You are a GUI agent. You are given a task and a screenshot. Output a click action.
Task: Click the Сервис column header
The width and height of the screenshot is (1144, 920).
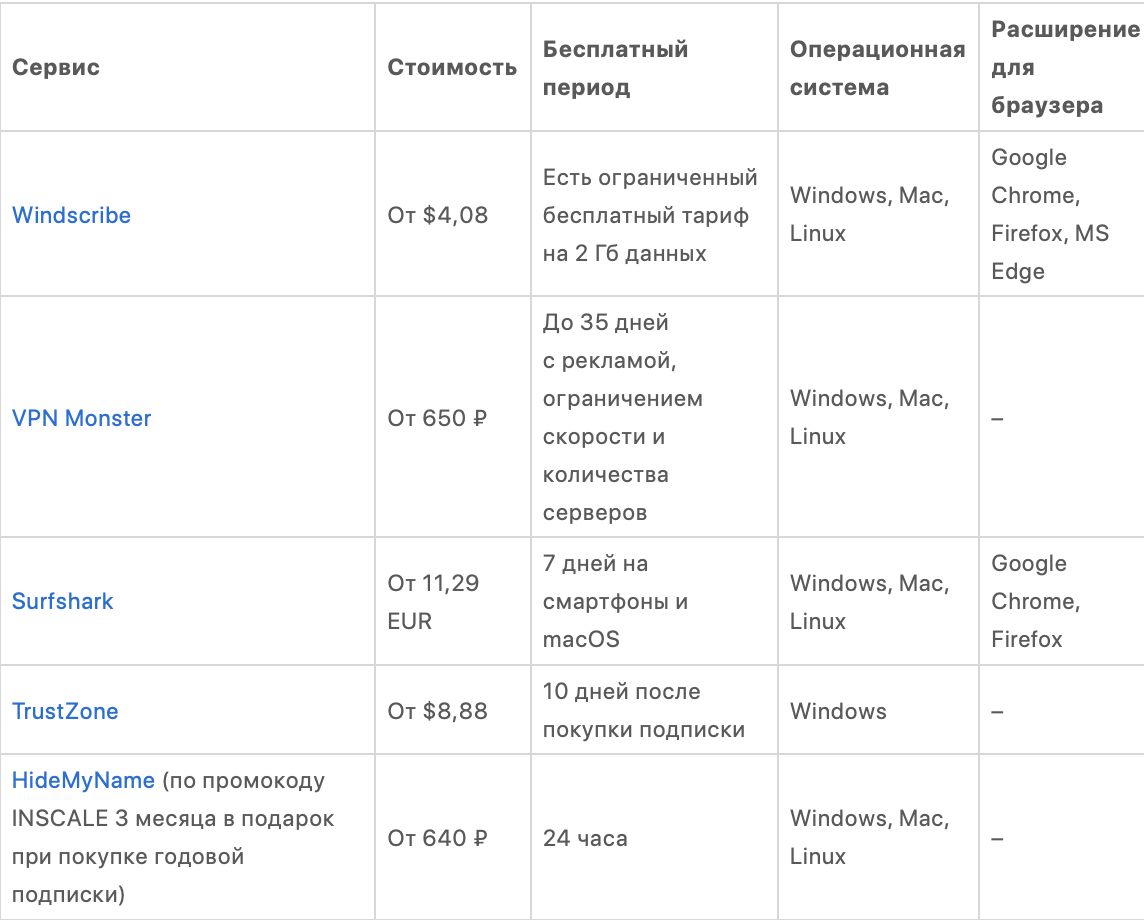[56, 68]
